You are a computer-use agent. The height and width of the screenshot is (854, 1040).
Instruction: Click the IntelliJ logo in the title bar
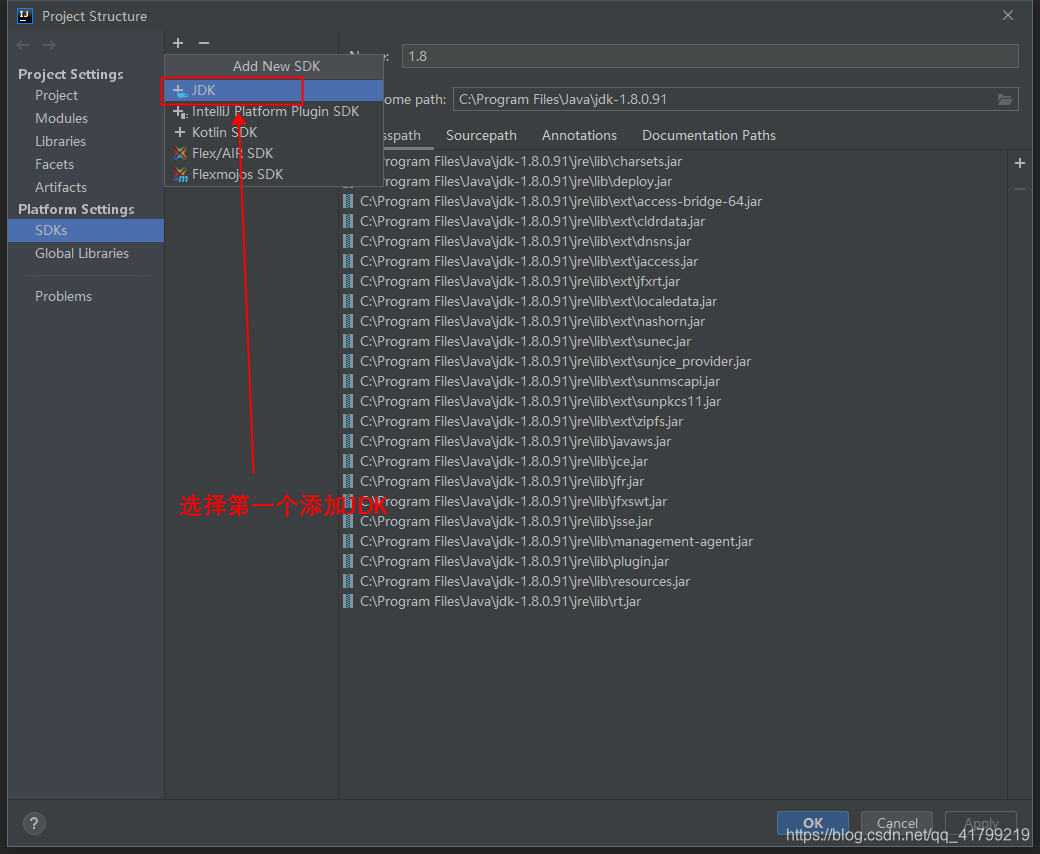[x=25, y=16]
